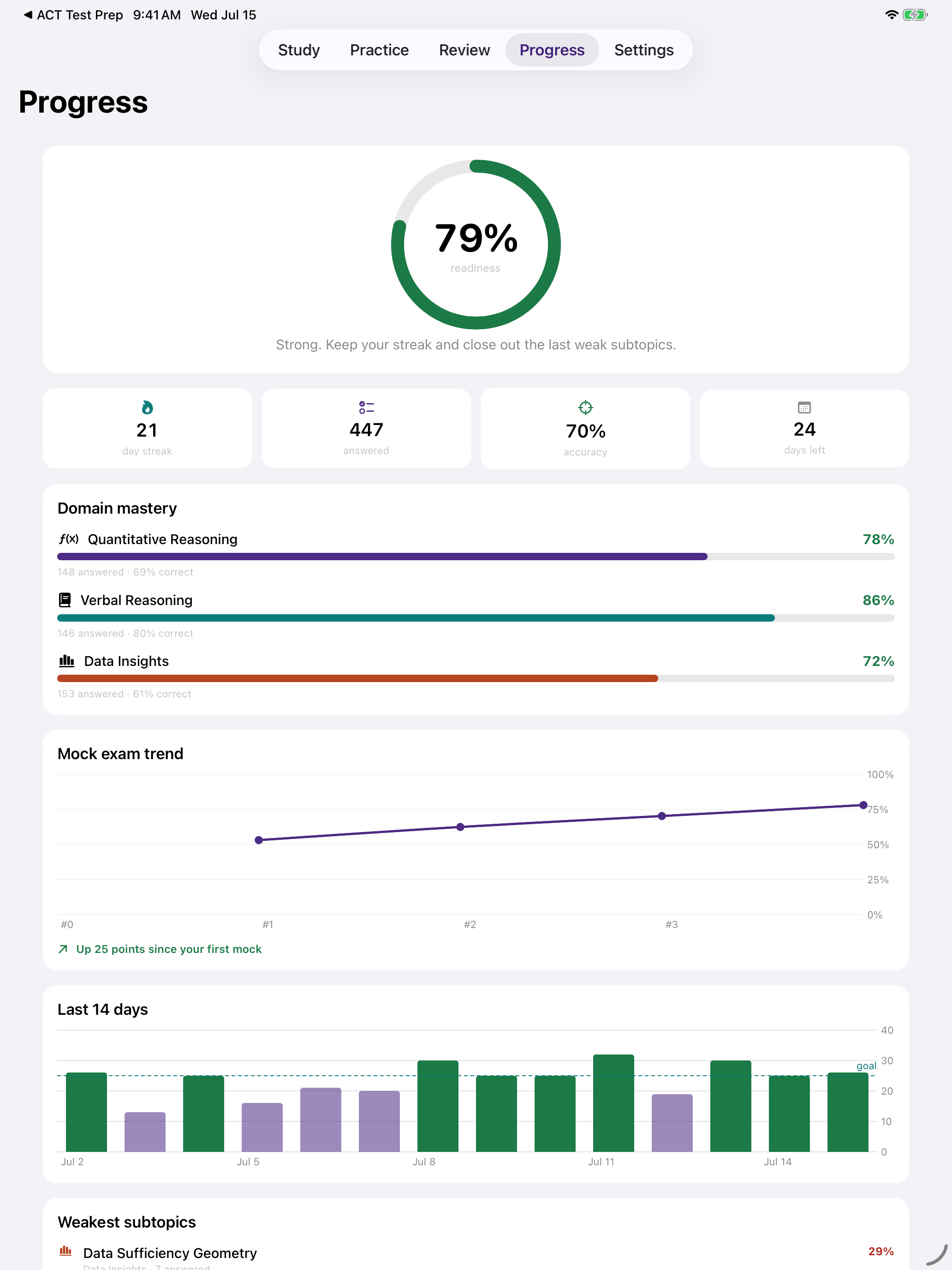Open the 447 answered card
The width and height of the screenshot is (952, 1270).
366,428
